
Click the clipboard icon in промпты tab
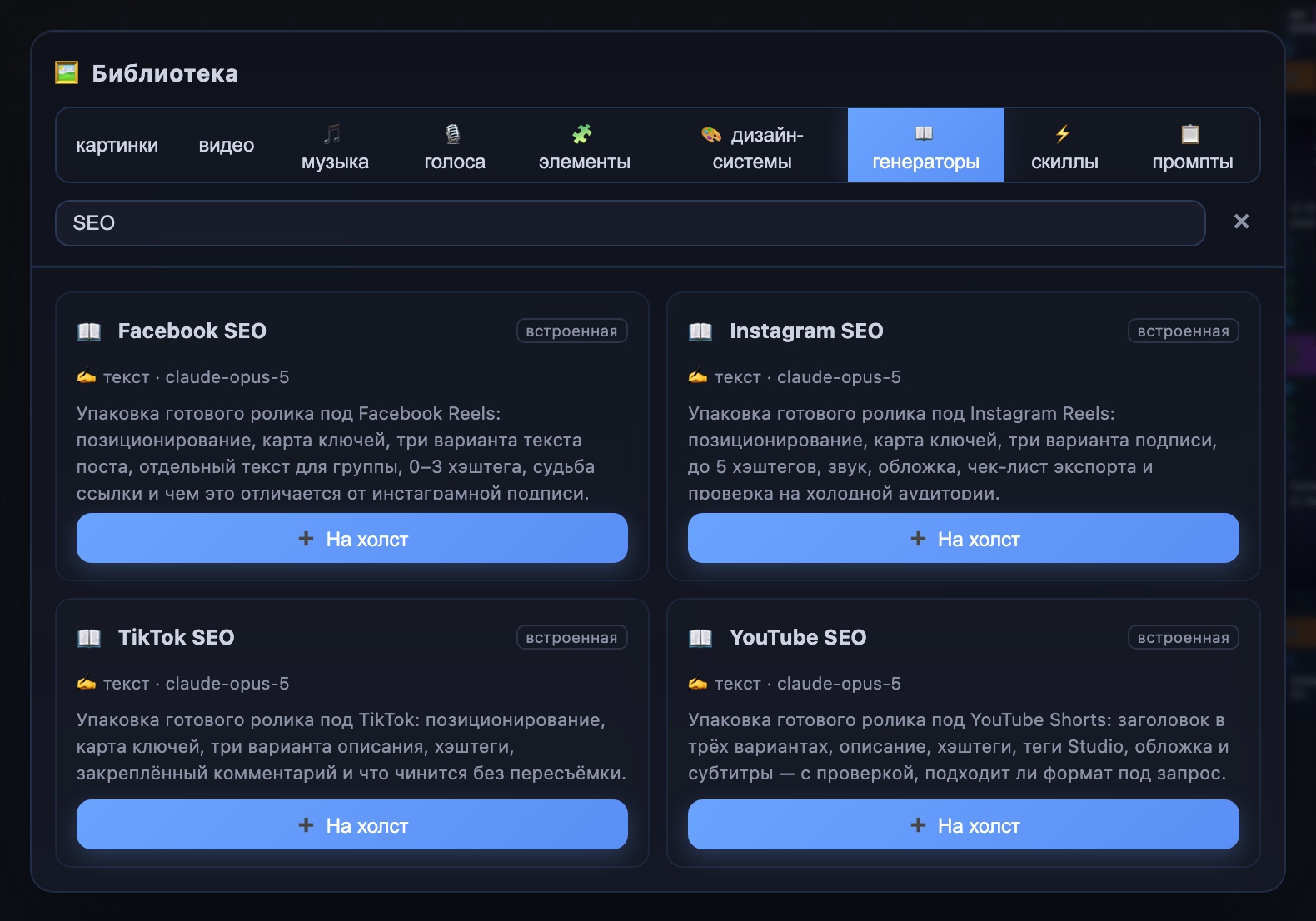(x=1190, y=133)
